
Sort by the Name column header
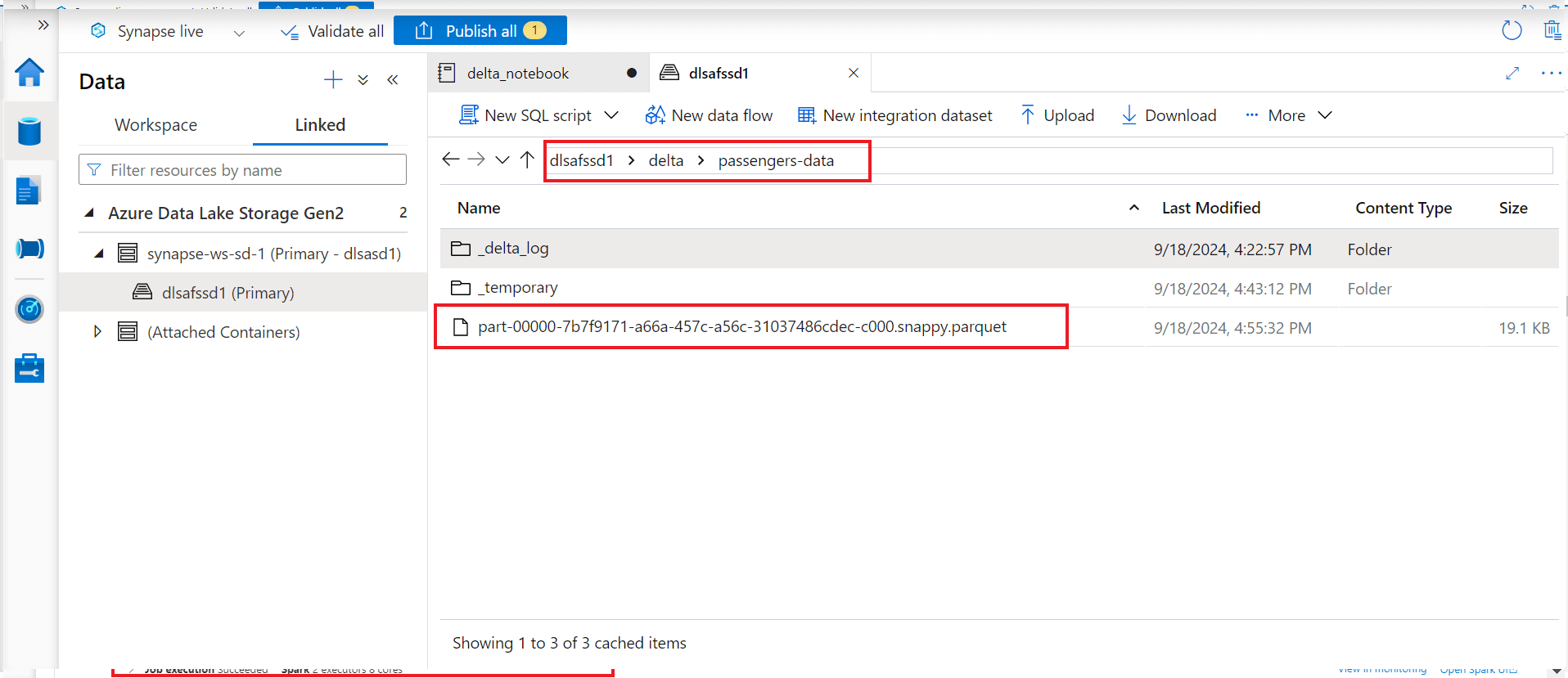[479, 208]
